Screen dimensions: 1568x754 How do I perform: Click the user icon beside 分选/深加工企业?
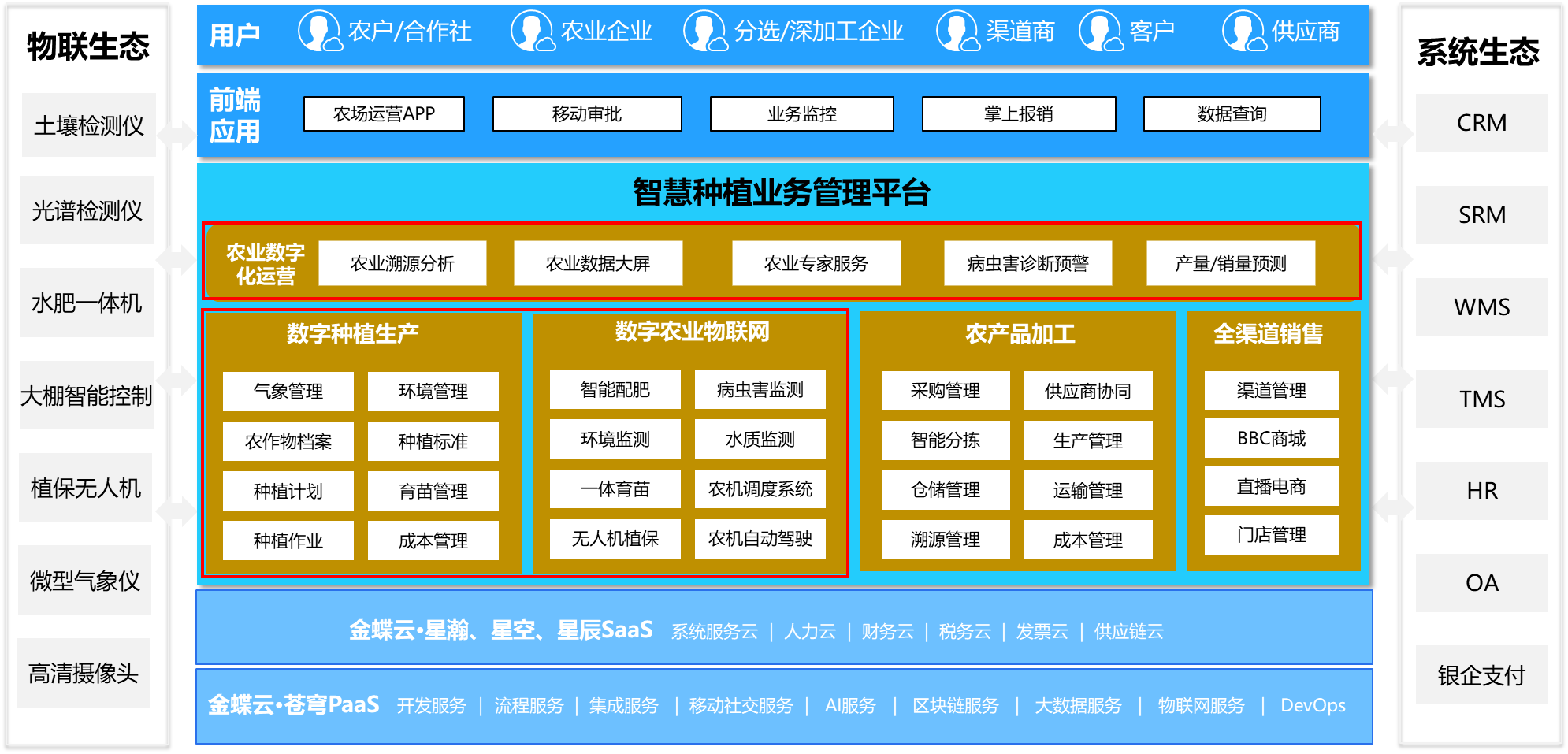pos(705,32)
